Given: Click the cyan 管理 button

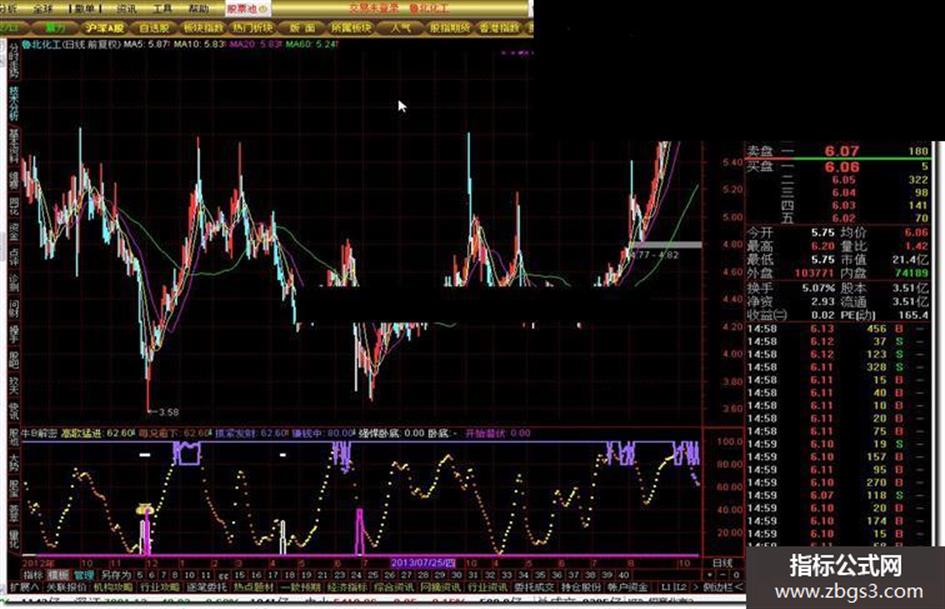Looking at the screenshot, I should point(84,575).
